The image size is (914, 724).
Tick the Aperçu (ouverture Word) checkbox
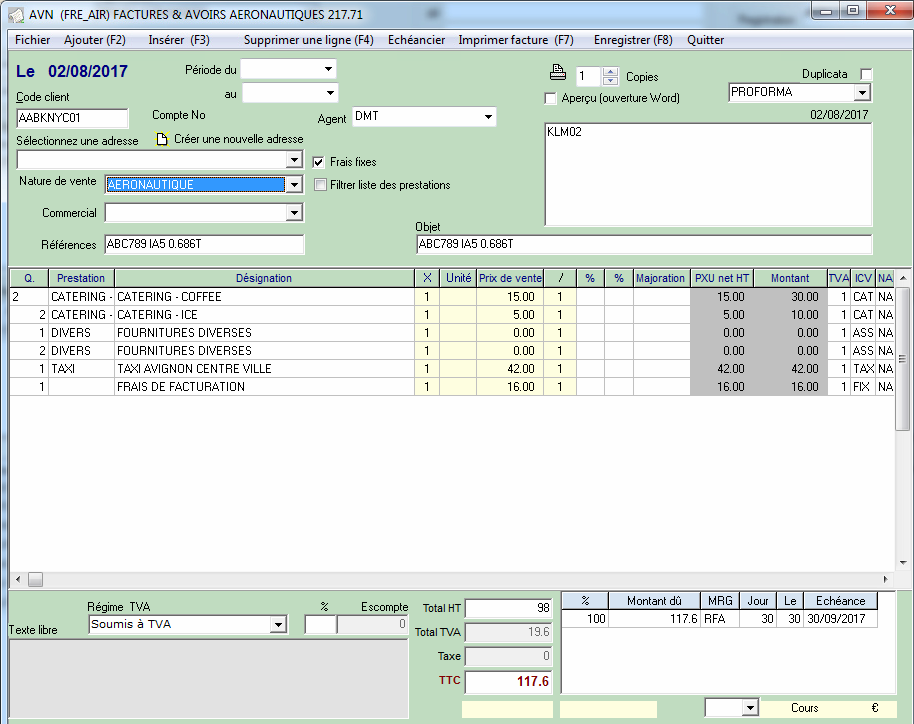coord(550,98)
